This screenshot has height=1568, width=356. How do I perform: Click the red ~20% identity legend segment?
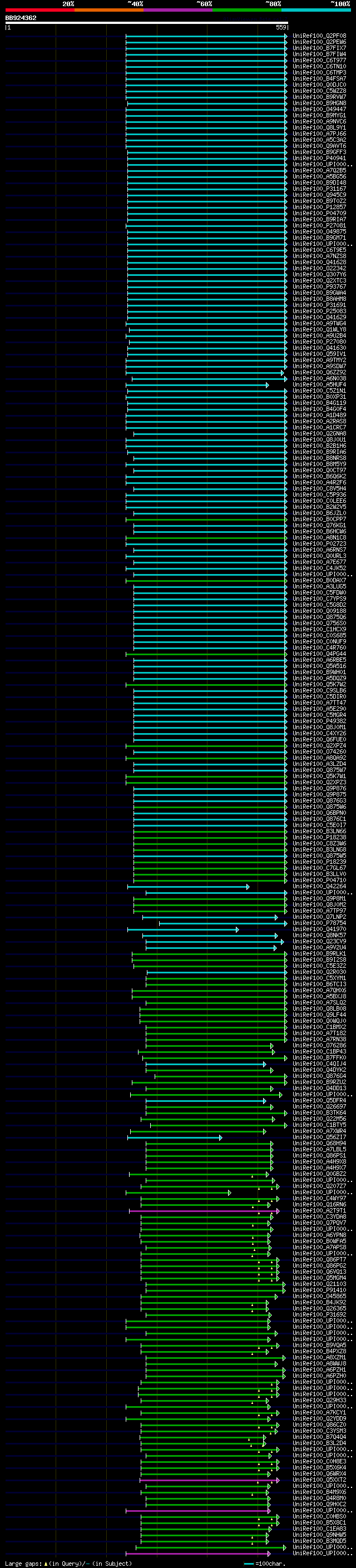39,10
